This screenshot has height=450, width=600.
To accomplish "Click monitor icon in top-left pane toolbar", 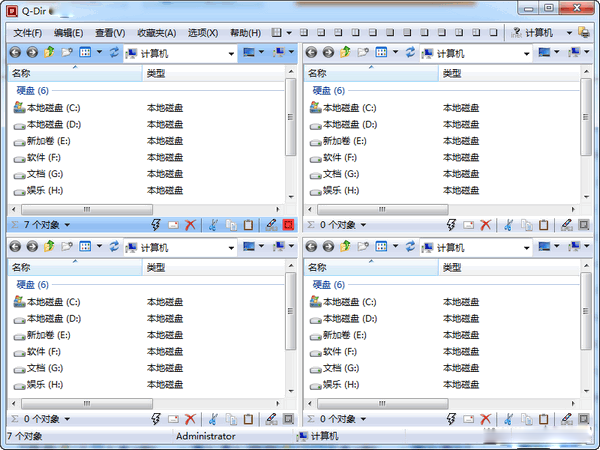I will [x=249, y=52].
